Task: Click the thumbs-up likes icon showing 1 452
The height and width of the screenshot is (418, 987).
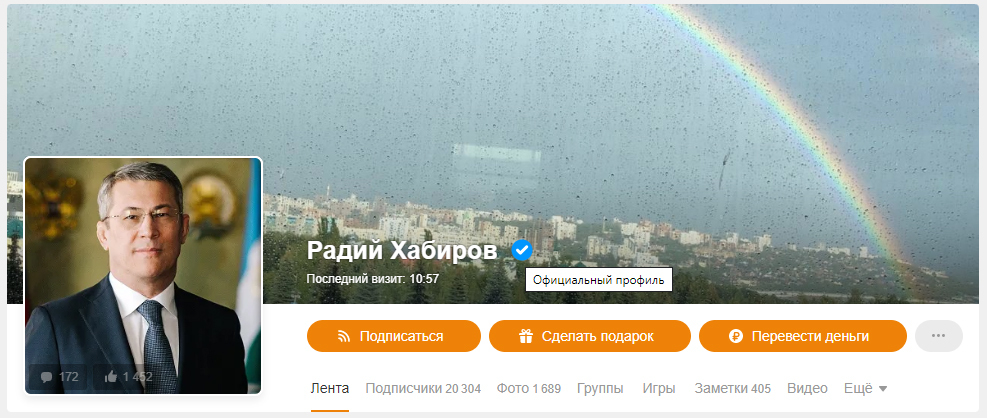Action: pyautogui.click(x=111, y=377)
